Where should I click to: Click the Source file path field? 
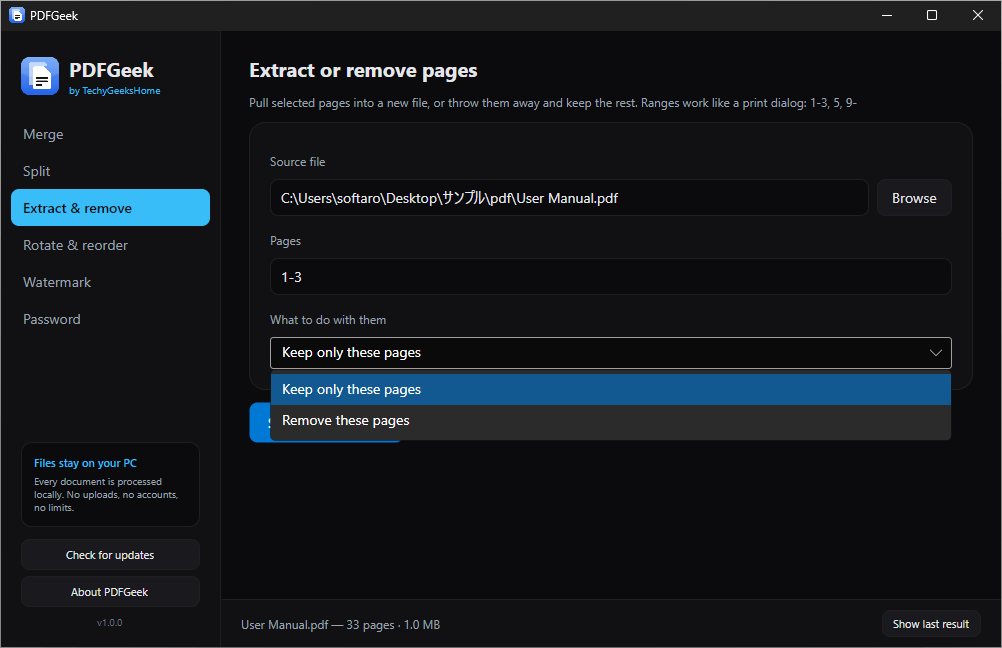point(569,198)
